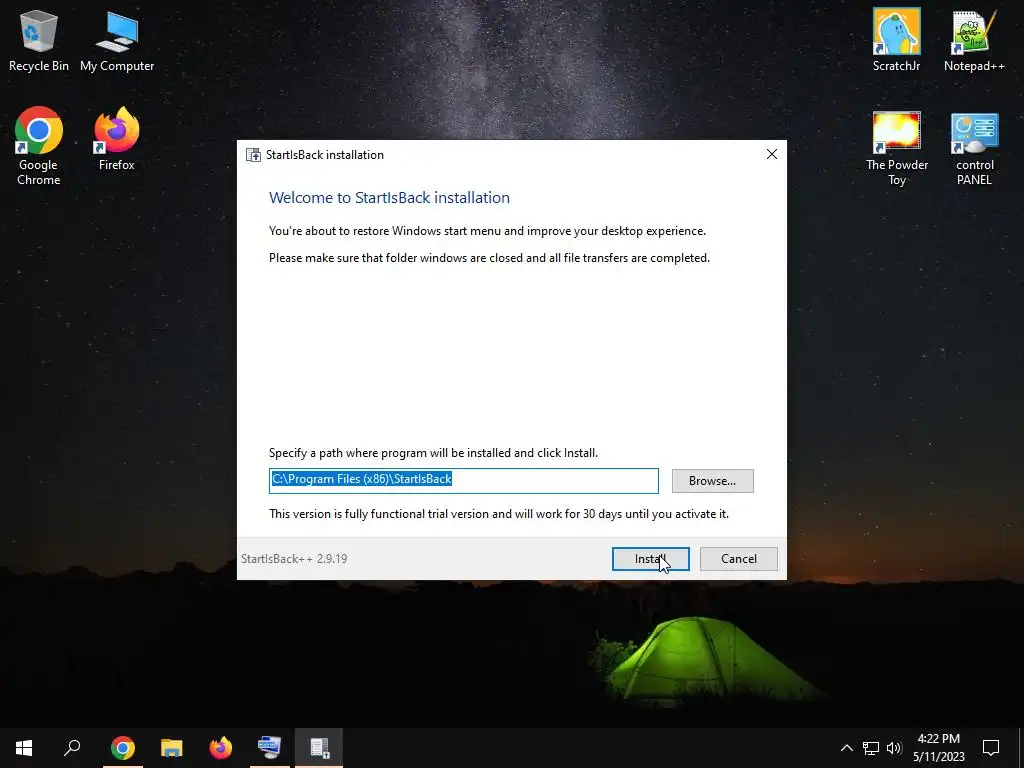Select the ScratchJr desktop shortcut
Image resolution: width=1024 pixels, height=768 pixels.
(x=897, y=40)
